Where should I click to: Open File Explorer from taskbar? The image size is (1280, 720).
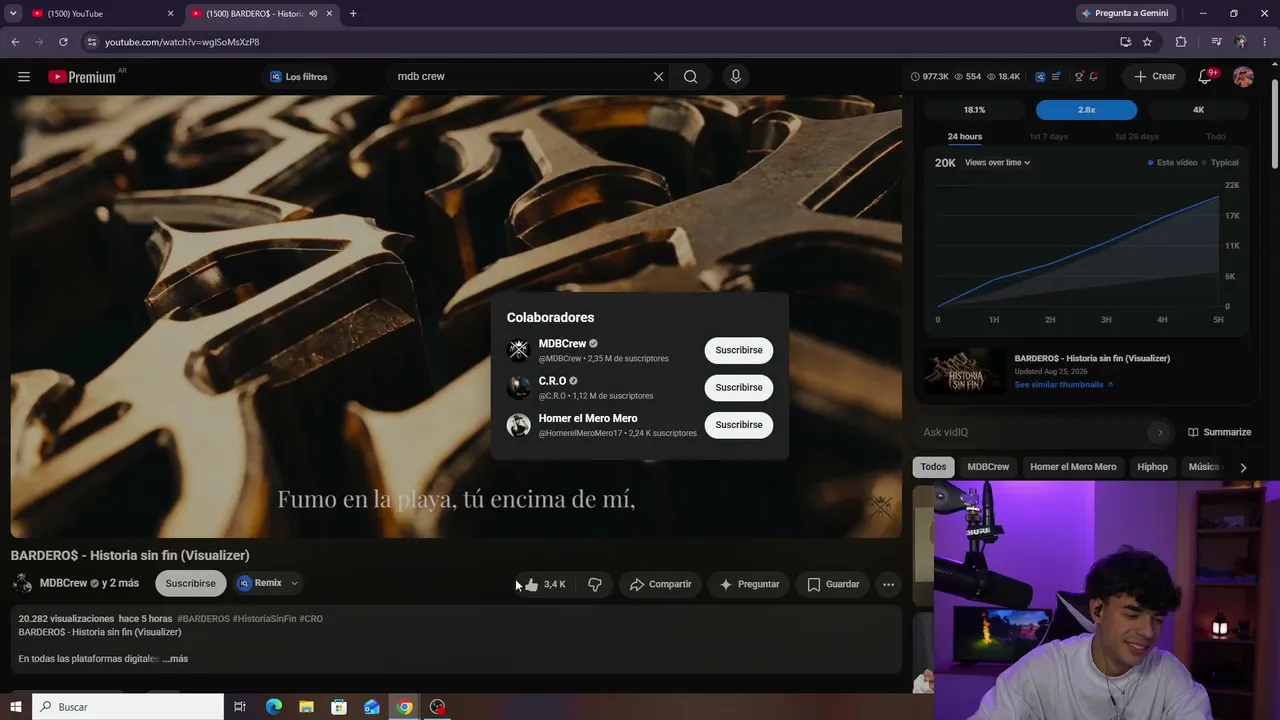[306, 707]
